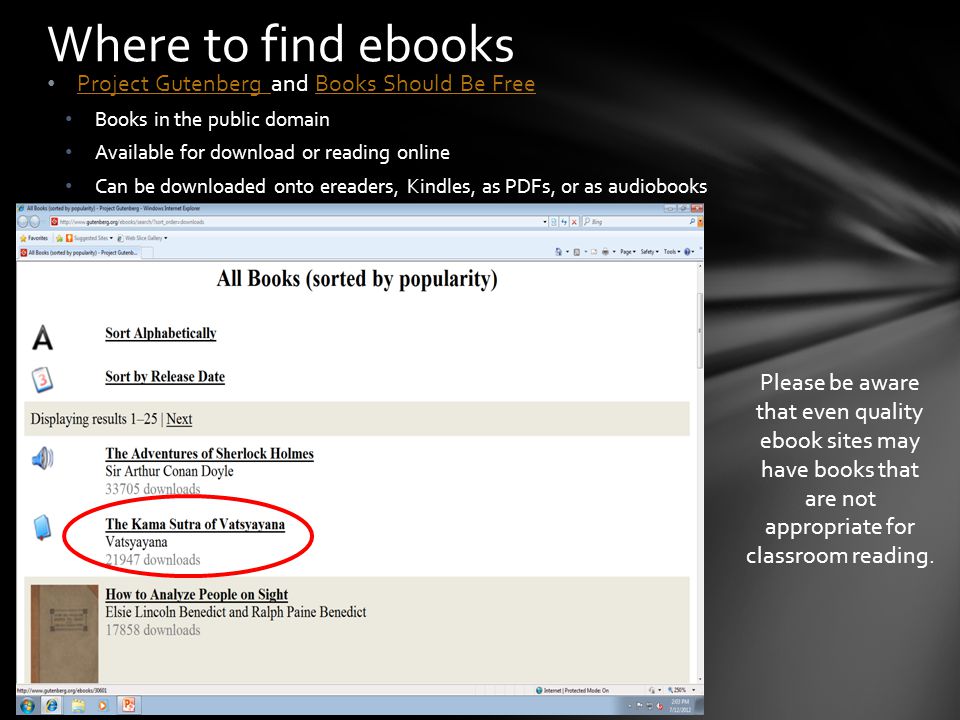Open the Tools menu
The image size is (960, 720).
672,252
